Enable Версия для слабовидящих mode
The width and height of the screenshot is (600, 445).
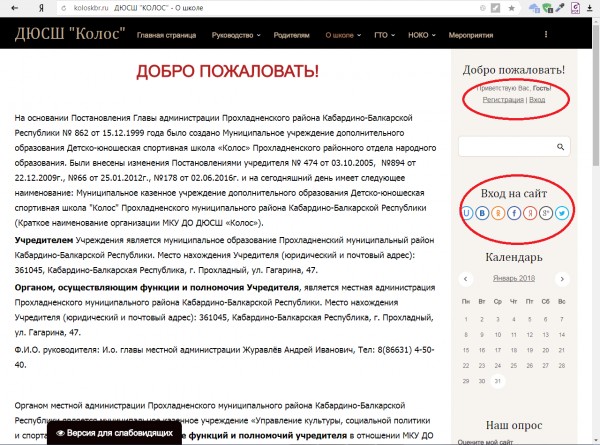[114, 433]
